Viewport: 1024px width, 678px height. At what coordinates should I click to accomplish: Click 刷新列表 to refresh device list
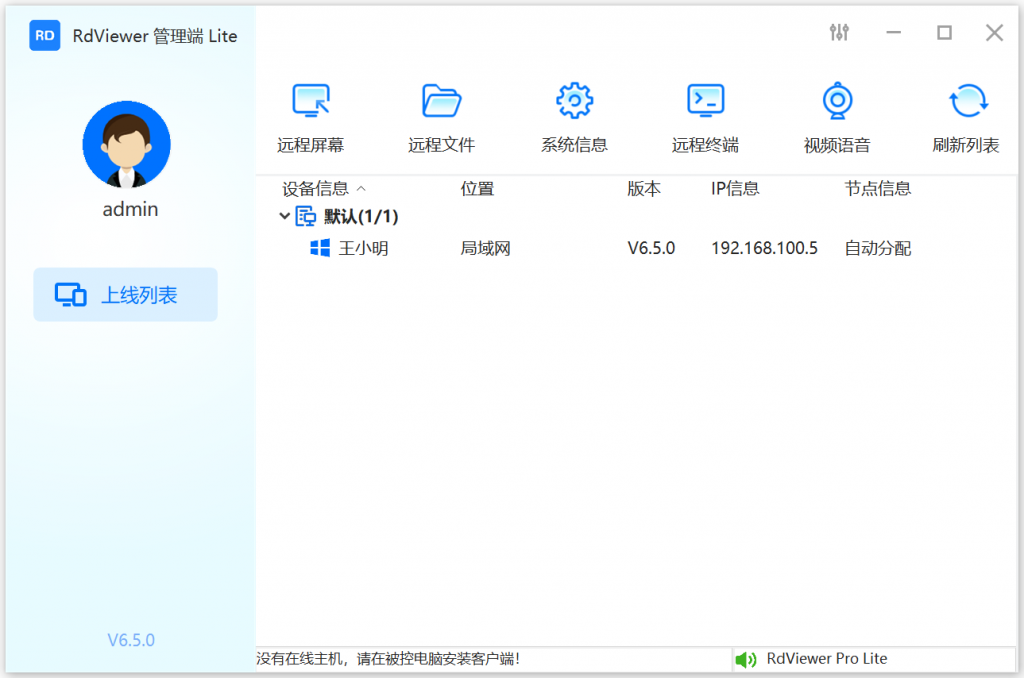966,115
